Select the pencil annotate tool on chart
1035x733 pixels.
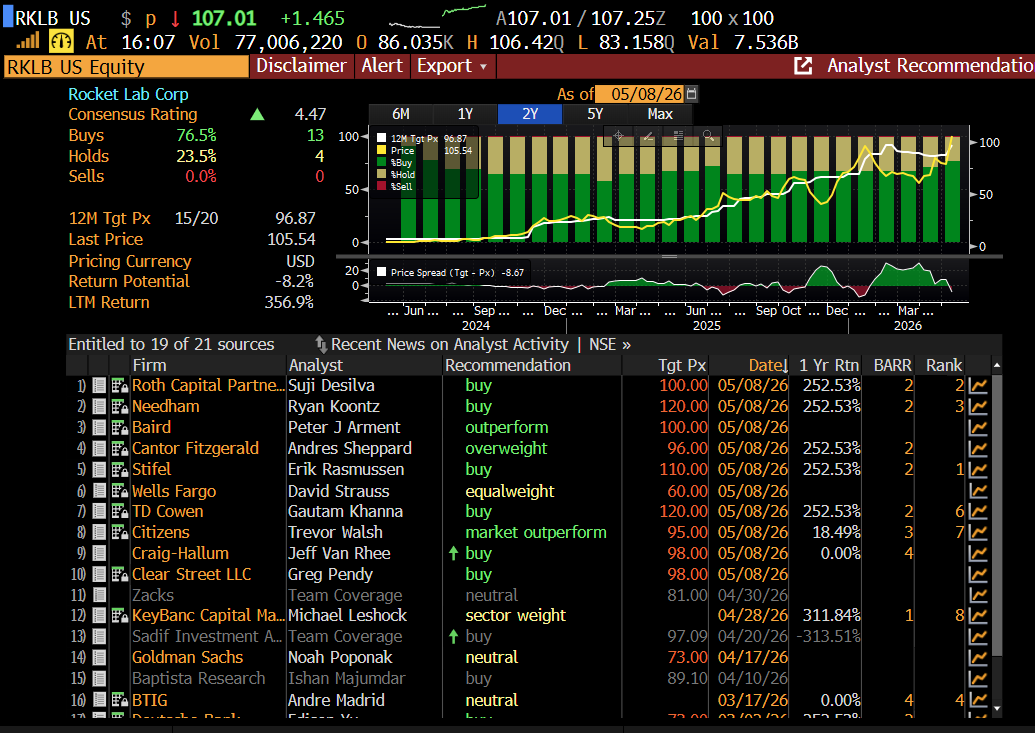648,136
